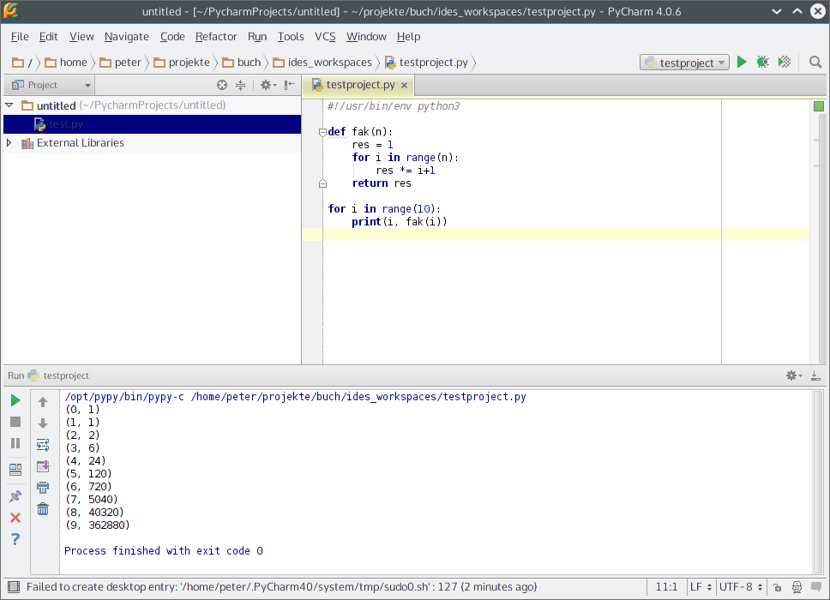Expand the External Libraries tree node

pyautogui.click(x=9, y=143)
